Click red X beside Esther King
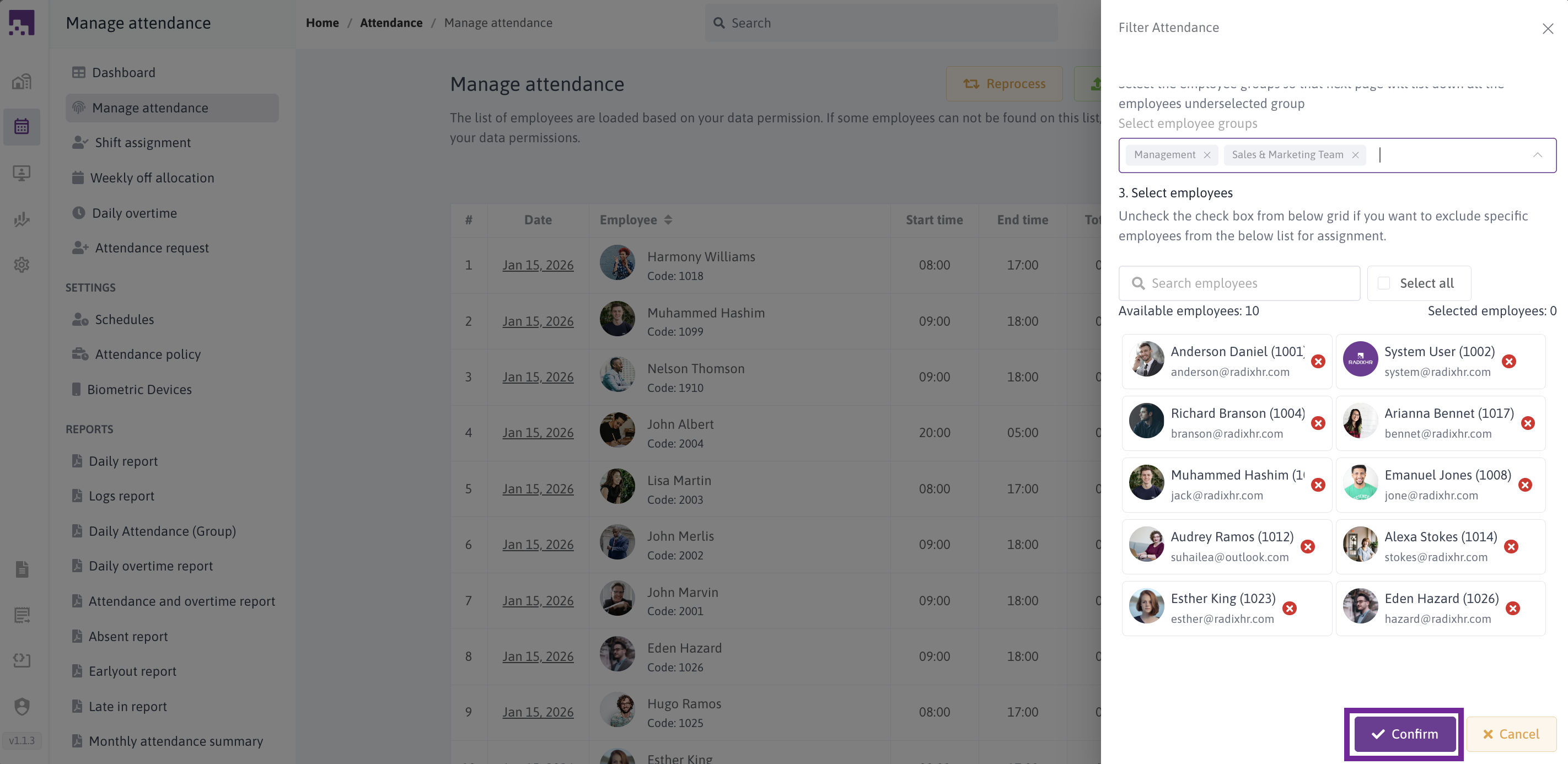Image resolution: width=1568 pixels, height=764 pixels. coord(1289,608)
